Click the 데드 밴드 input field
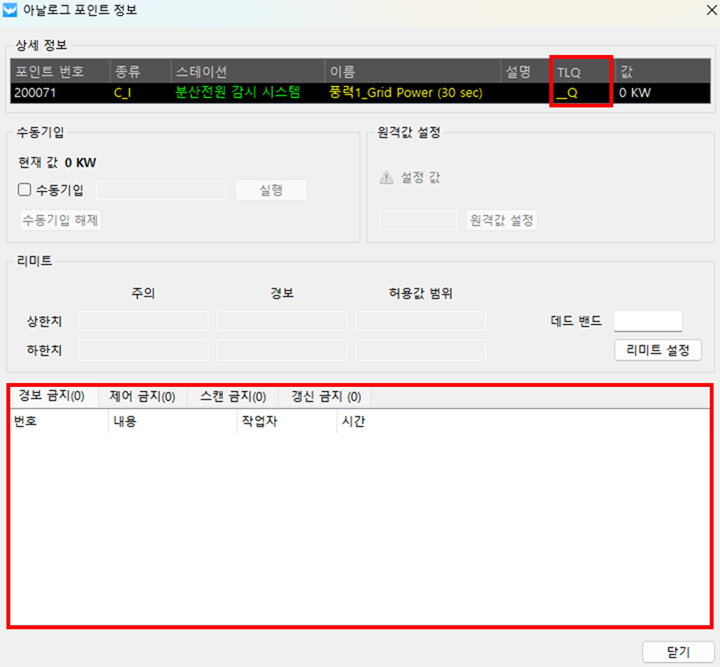This screenshot has width=720, height=667. point(647,321)
